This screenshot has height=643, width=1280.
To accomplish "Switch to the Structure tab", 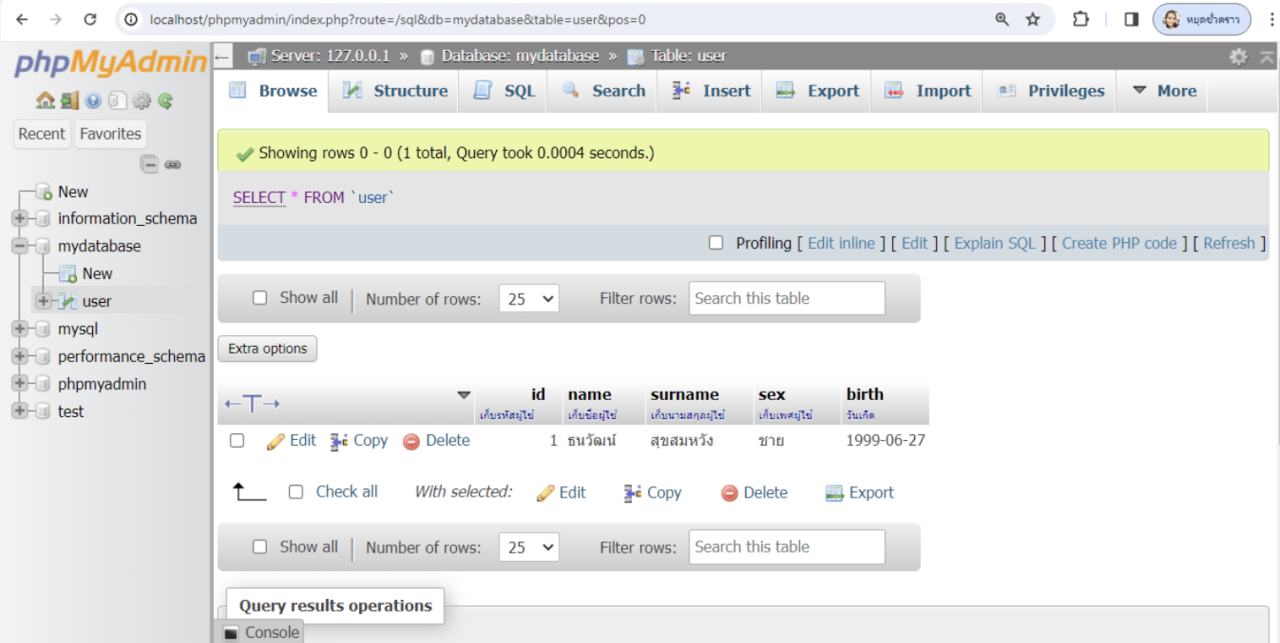I will (x=395, y=91).
